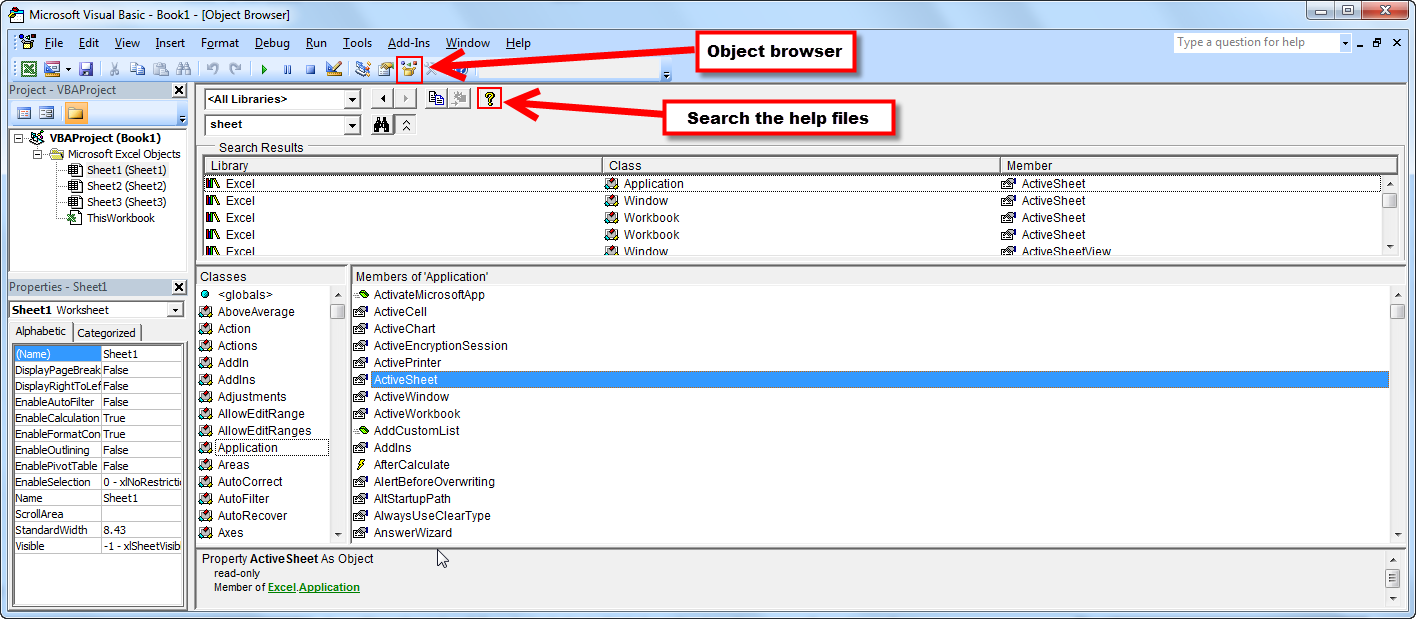Click the Insert UserForm toolbar icon
This screenshot has width=1416, height=619.
pos(51,69)
